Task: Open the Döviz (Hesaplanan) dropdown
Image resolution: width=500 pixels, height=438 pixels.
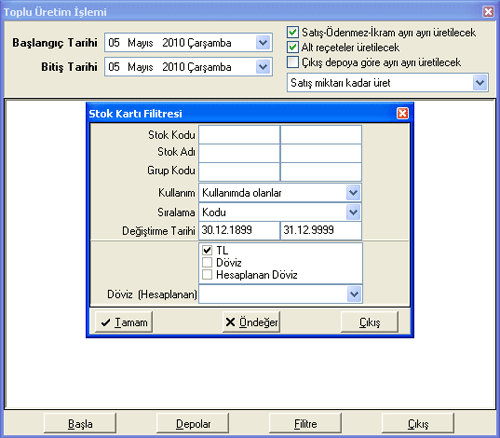Action: coord(354,294)
